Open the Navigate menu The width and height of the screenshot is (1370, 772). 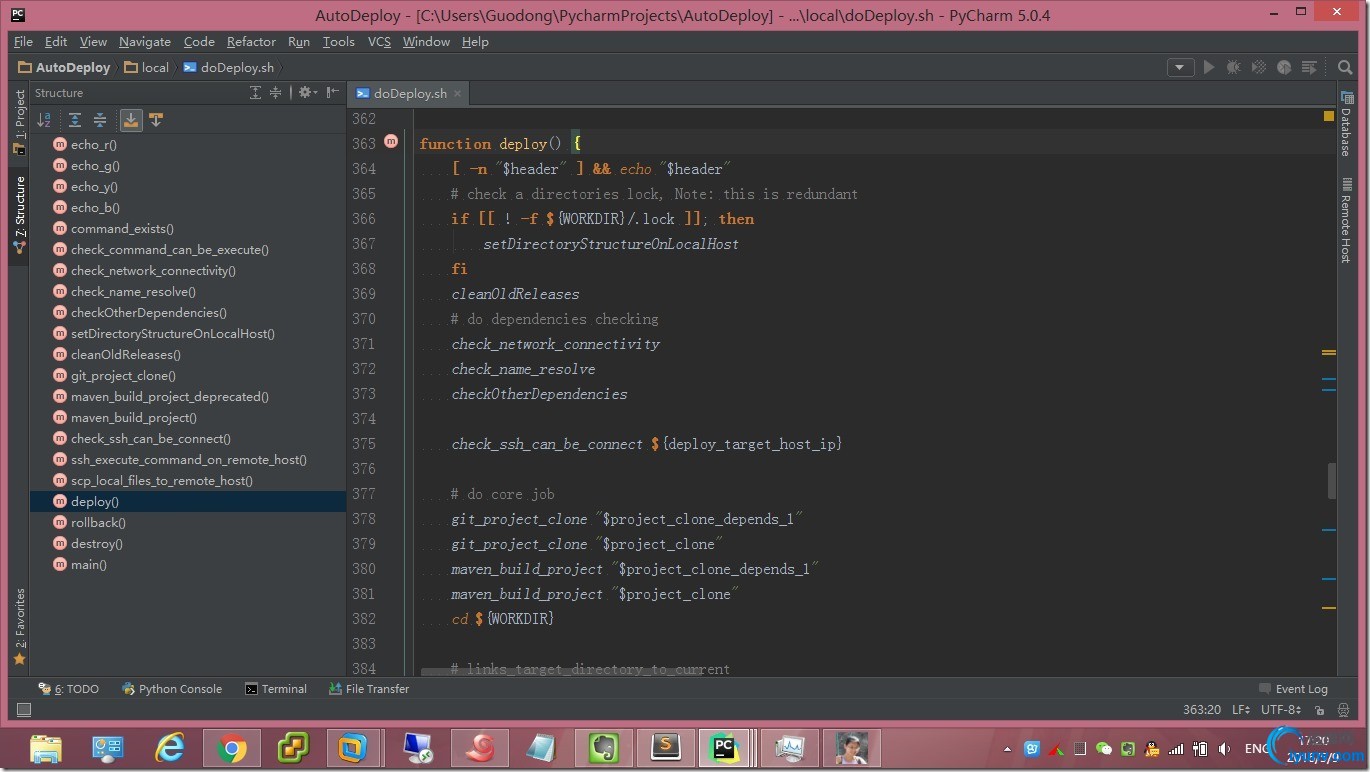click(x=145, y=42)
